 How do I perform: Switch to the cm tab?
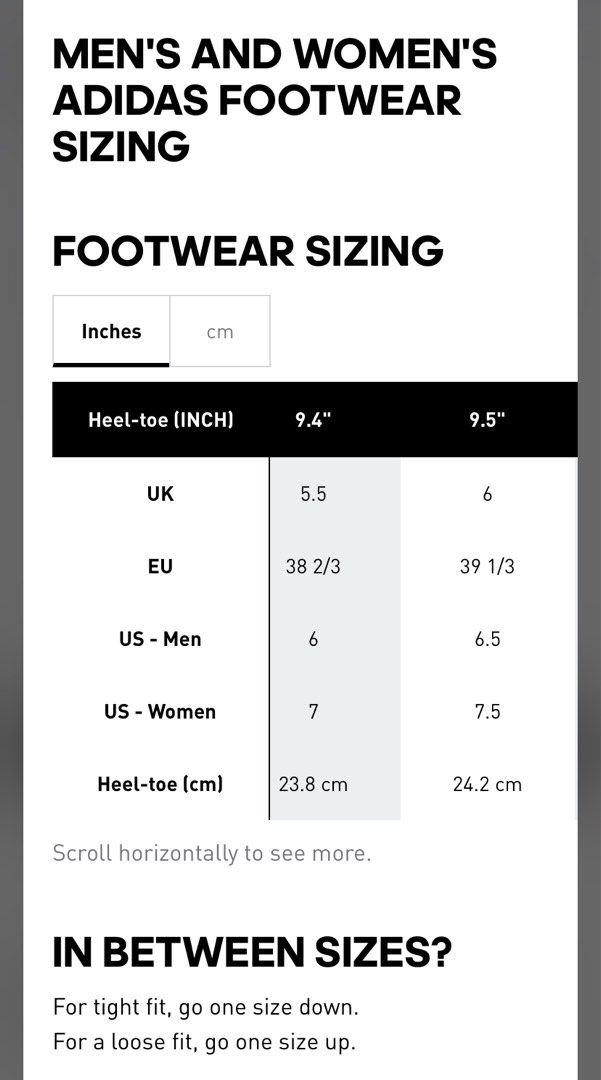coord(220,331)
